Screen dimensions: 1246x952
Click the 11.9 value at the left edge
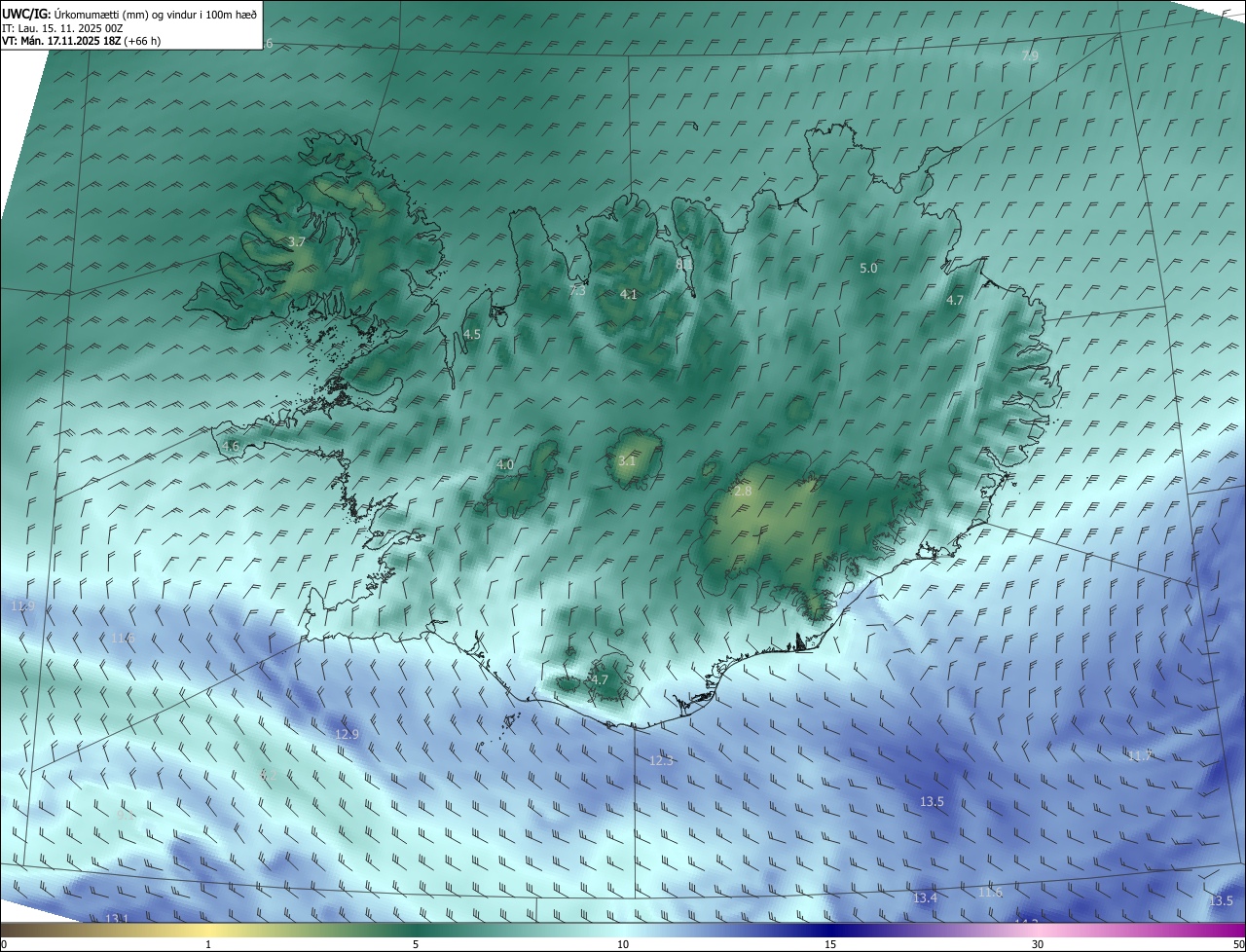22,605
